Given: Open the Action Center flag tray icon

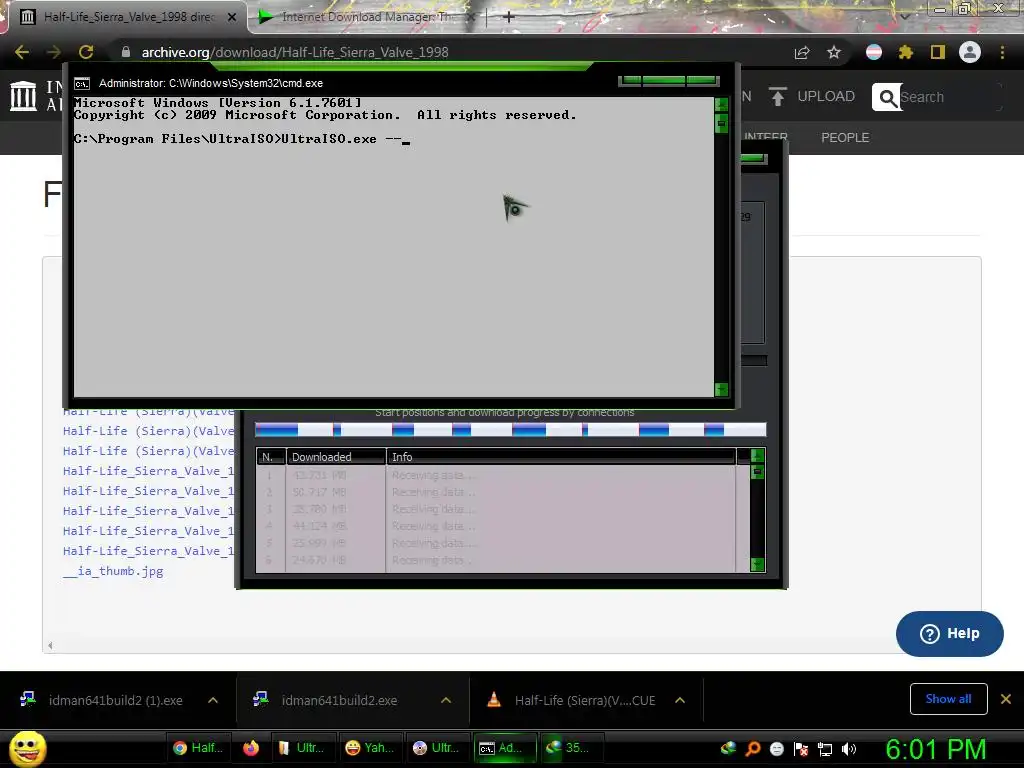Looking at the screenshot, I should click(x=801, y=749).
